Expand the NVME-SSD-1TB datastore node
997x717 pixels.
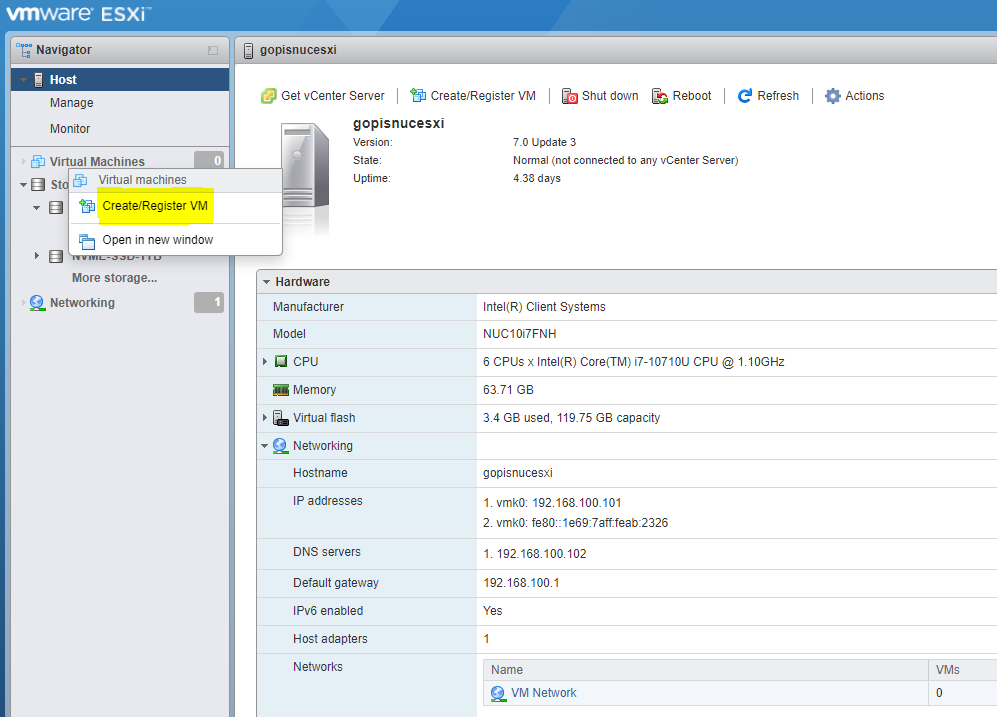[36, 256]
